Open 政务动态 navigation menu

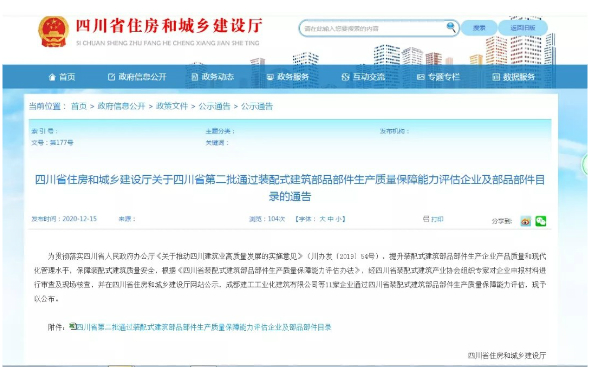point(213,77)
